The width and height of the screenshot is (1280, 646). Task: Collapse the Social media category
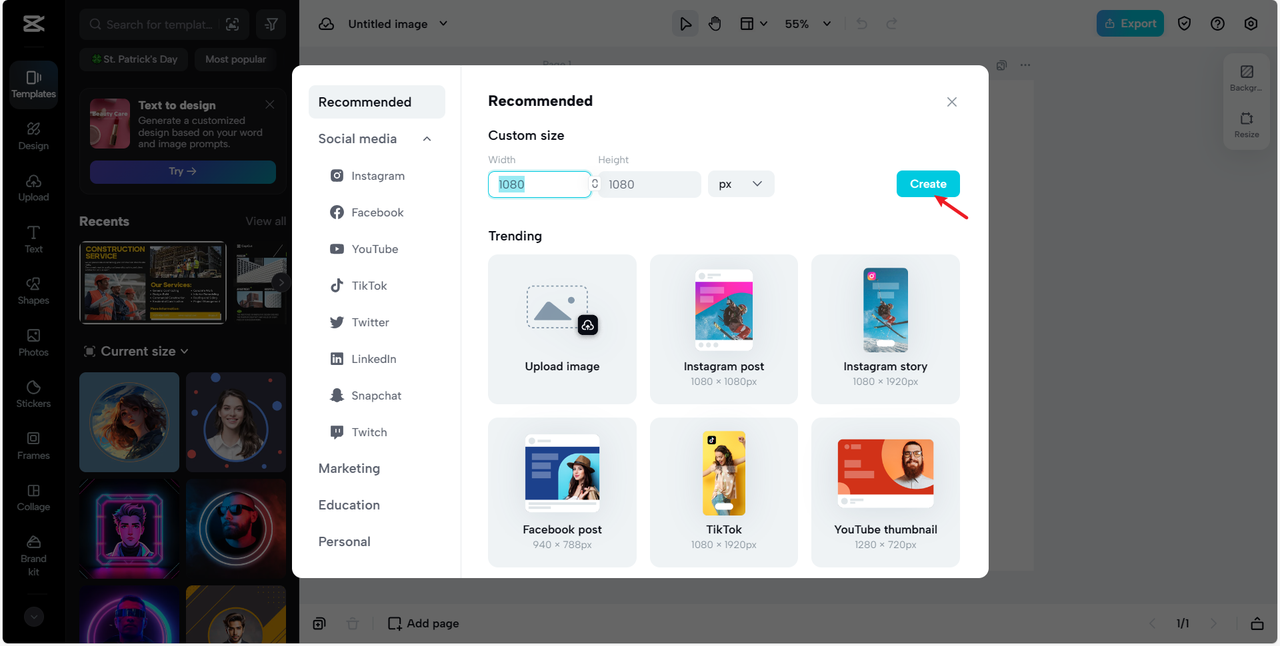427,139
